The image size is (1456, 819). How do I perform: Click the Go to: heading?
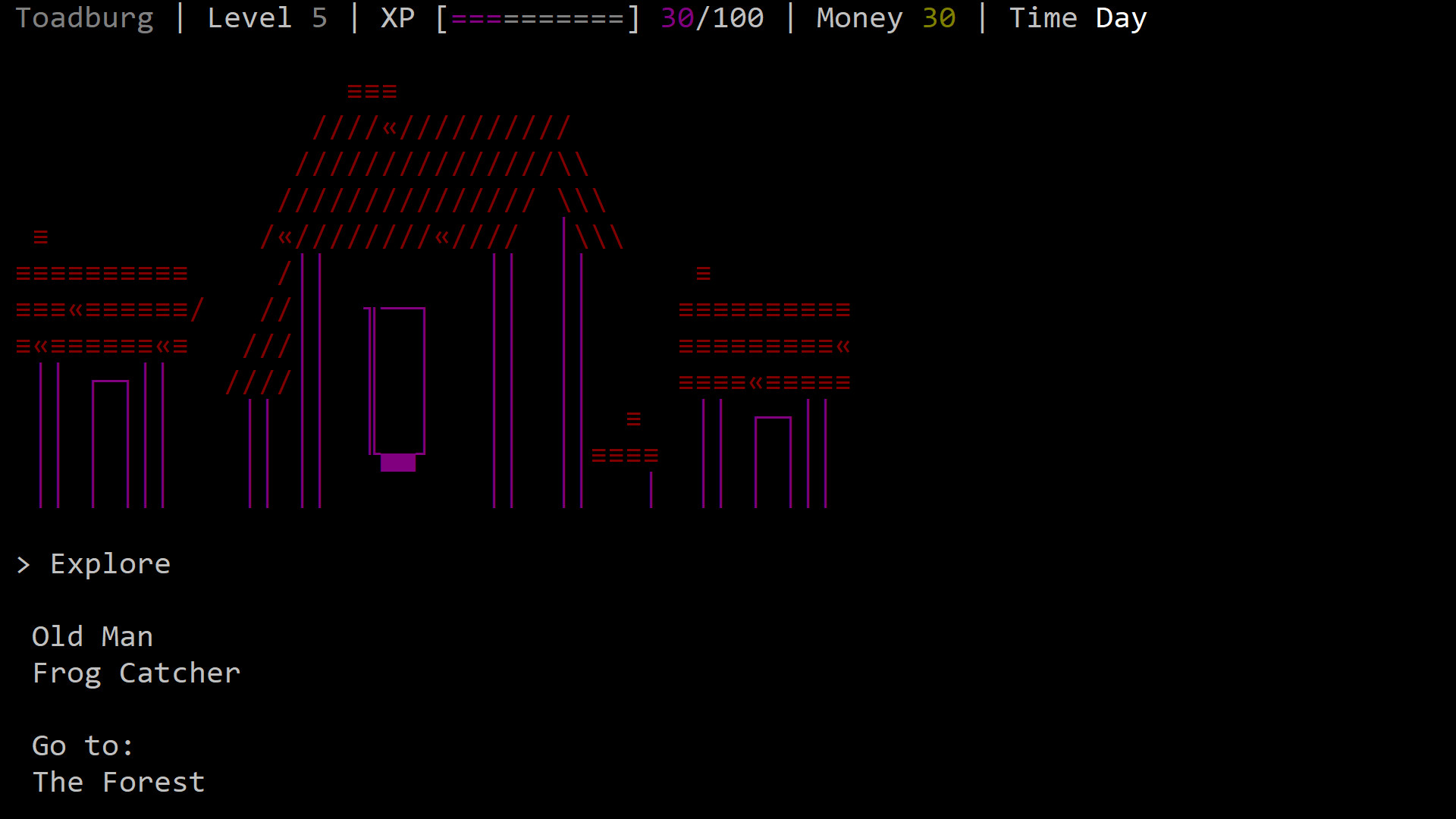(x=83, y=746)
